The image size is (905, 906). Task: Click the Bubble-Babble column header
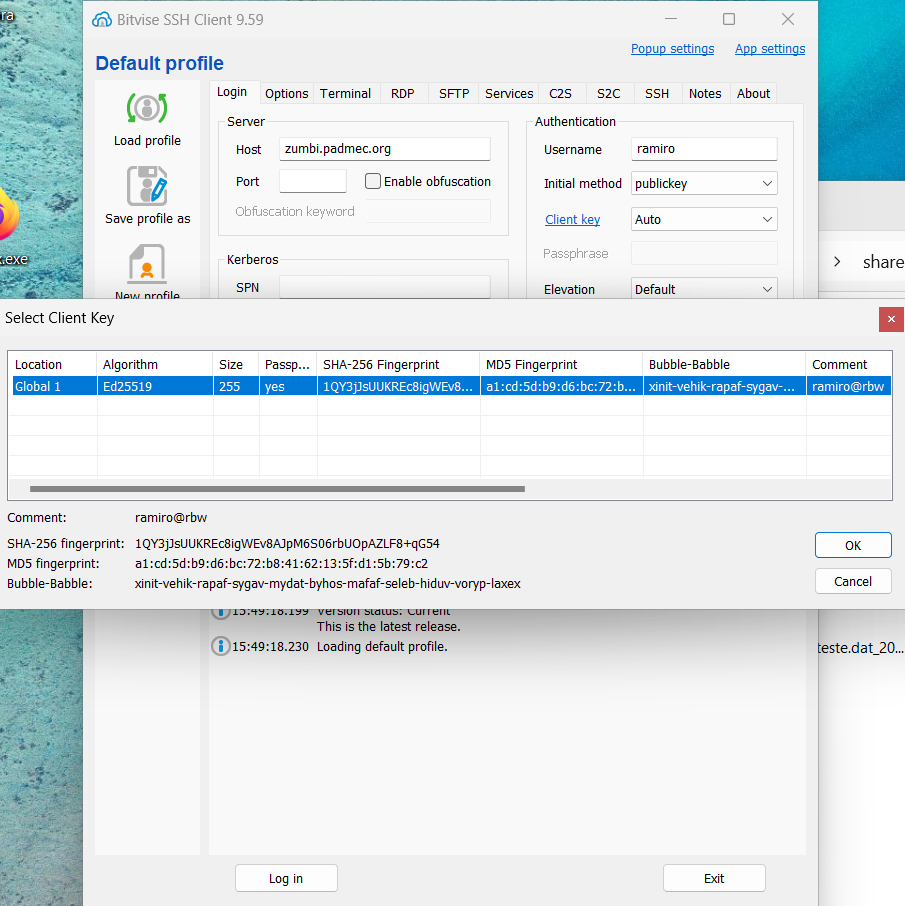(724, 365)
